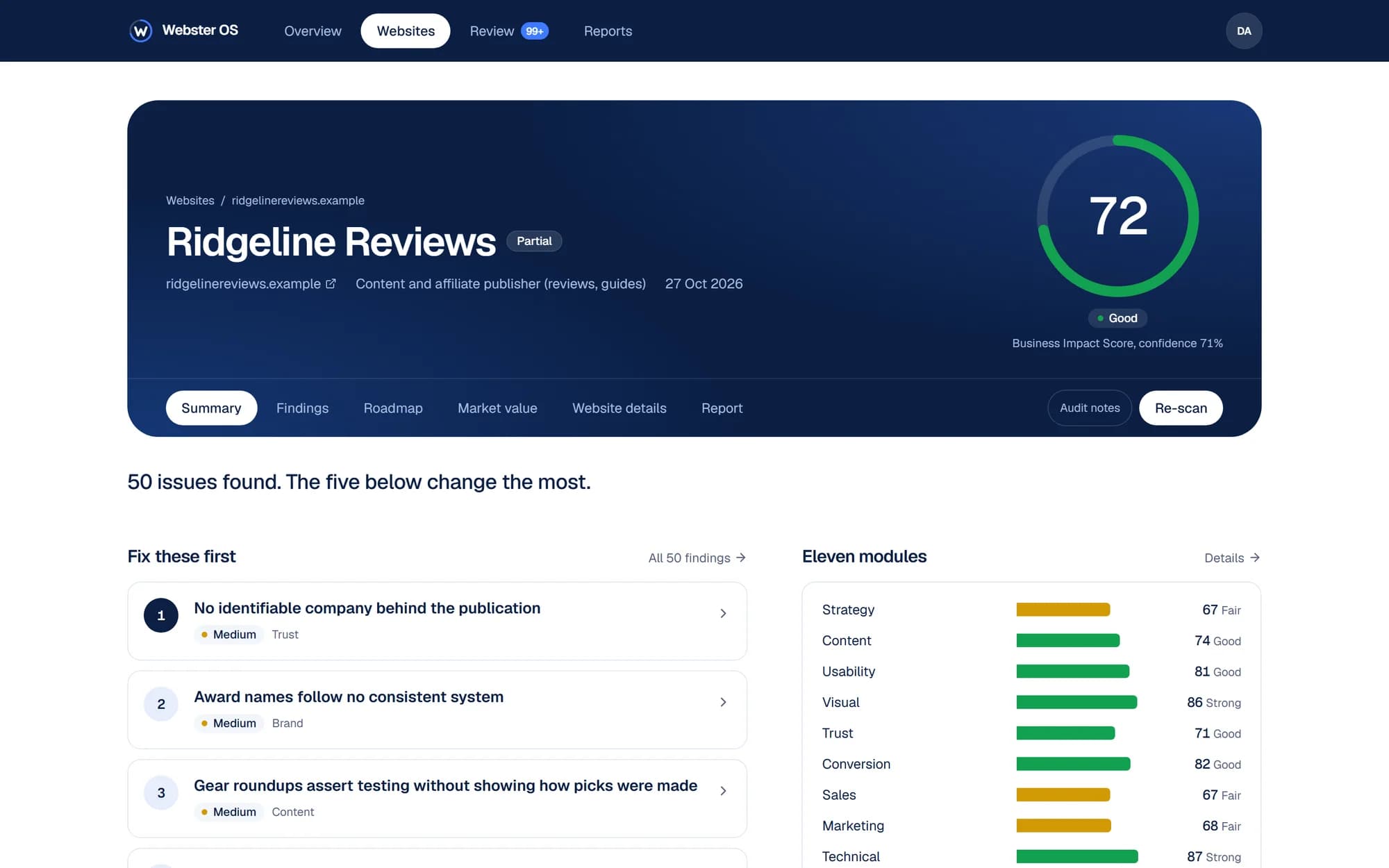The width and height of the screenshot is (1389, 868).
Task: Click the ridgelinereviews.example breadcrumb item
Action: tap(298, 200)
